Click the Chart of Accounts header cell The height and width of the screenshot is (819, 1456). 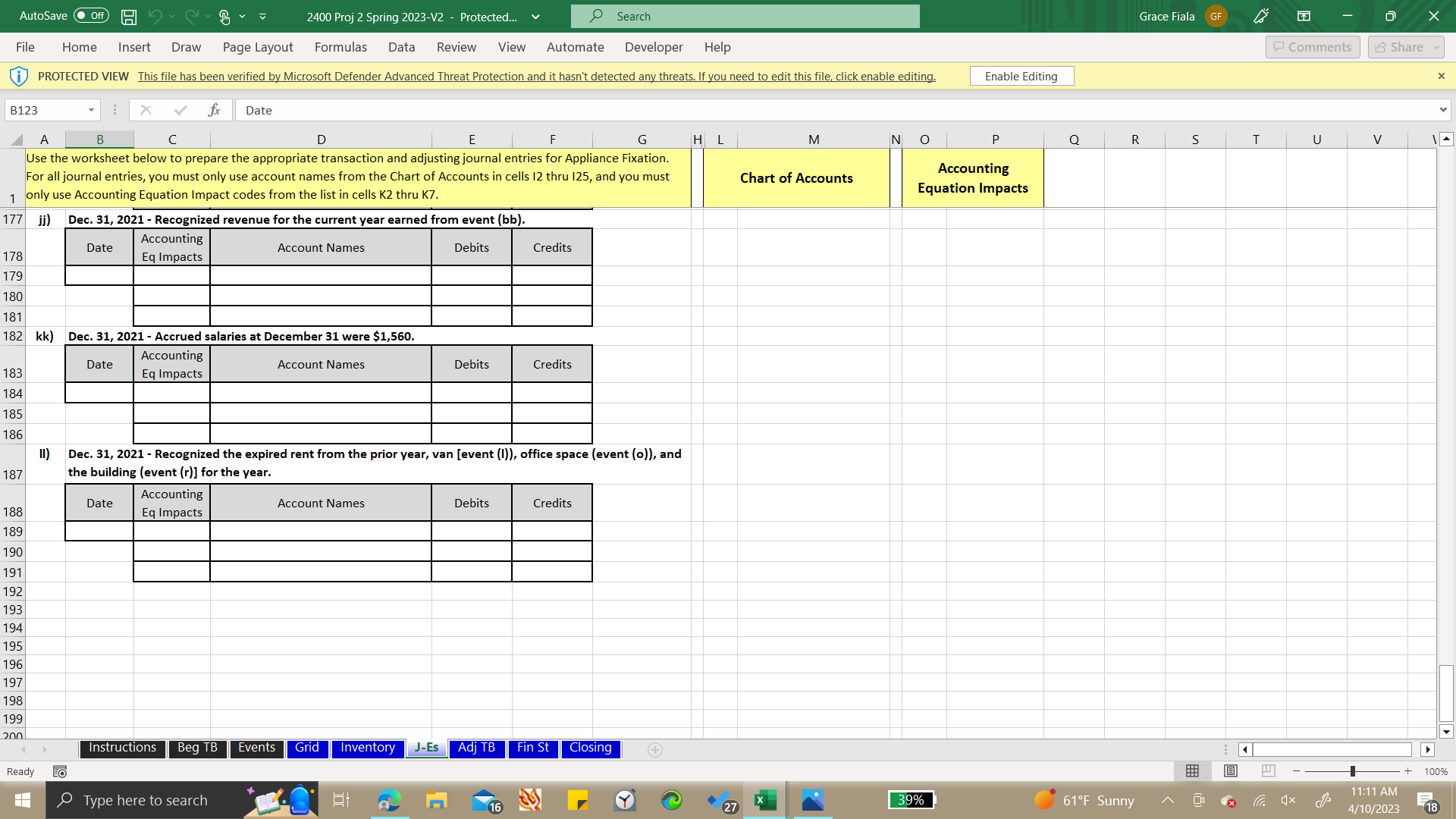pos(796,178)
